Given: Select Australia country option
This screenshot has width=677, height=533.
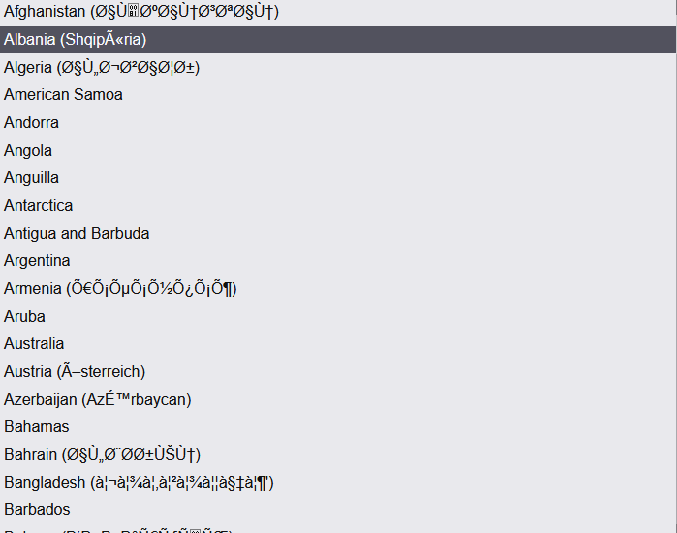Looking at the screenshot, I should pos(338,343).
